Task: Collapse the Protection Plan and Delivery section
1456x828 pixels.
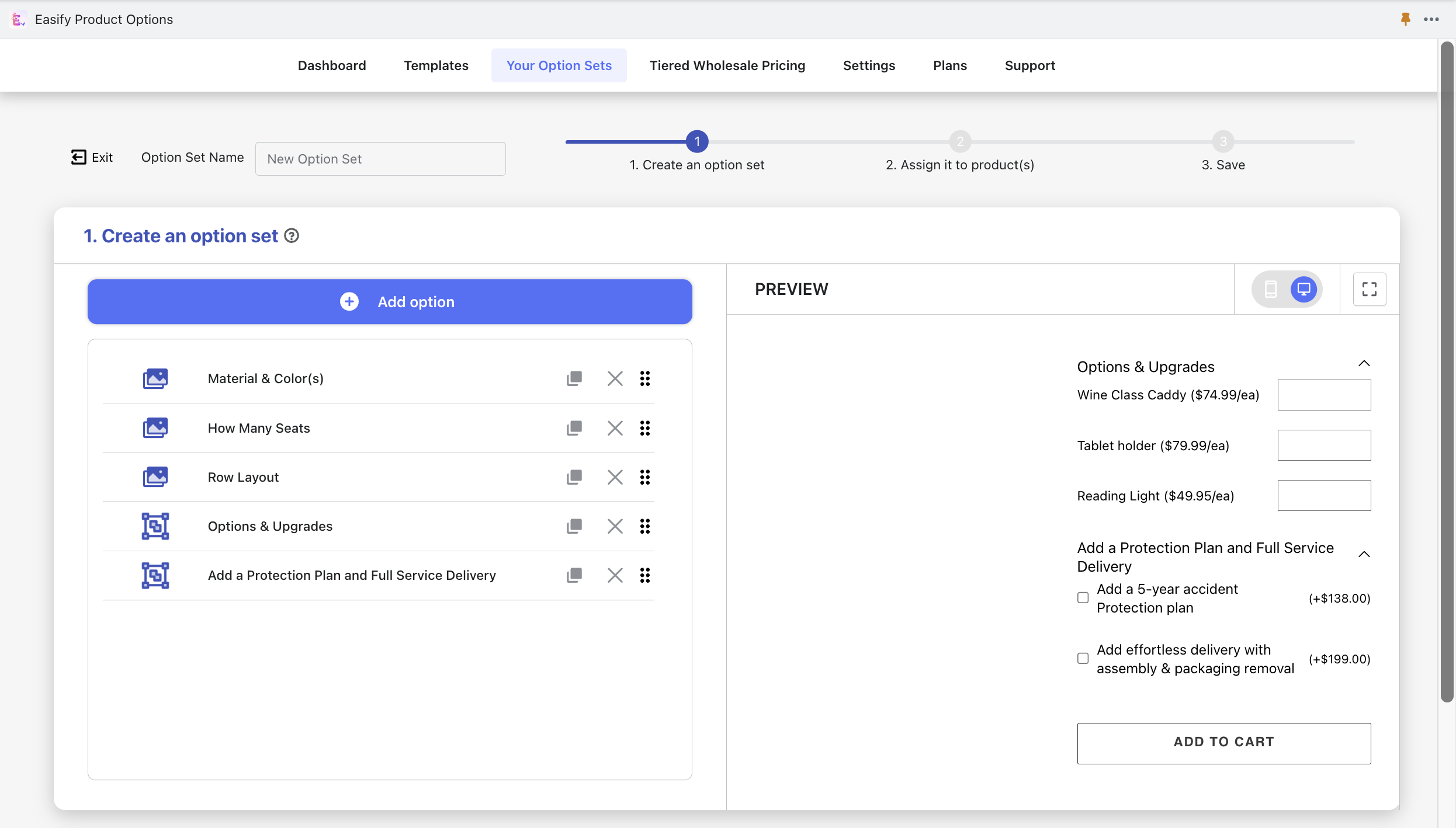Action: coord(1364,555)
